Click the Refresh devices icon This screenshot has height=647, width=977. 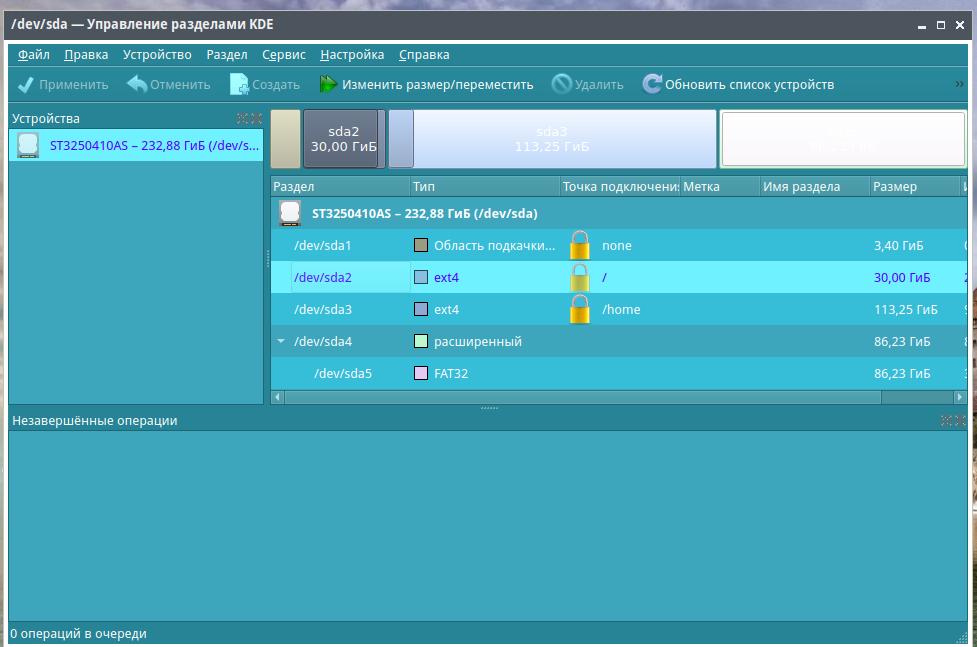tap(652, 84)
